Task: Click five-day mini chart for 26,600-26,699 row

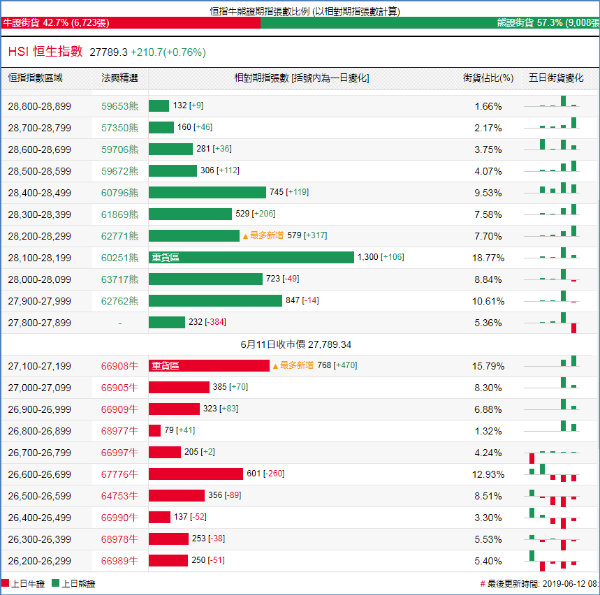Action: tap(552, 473)
